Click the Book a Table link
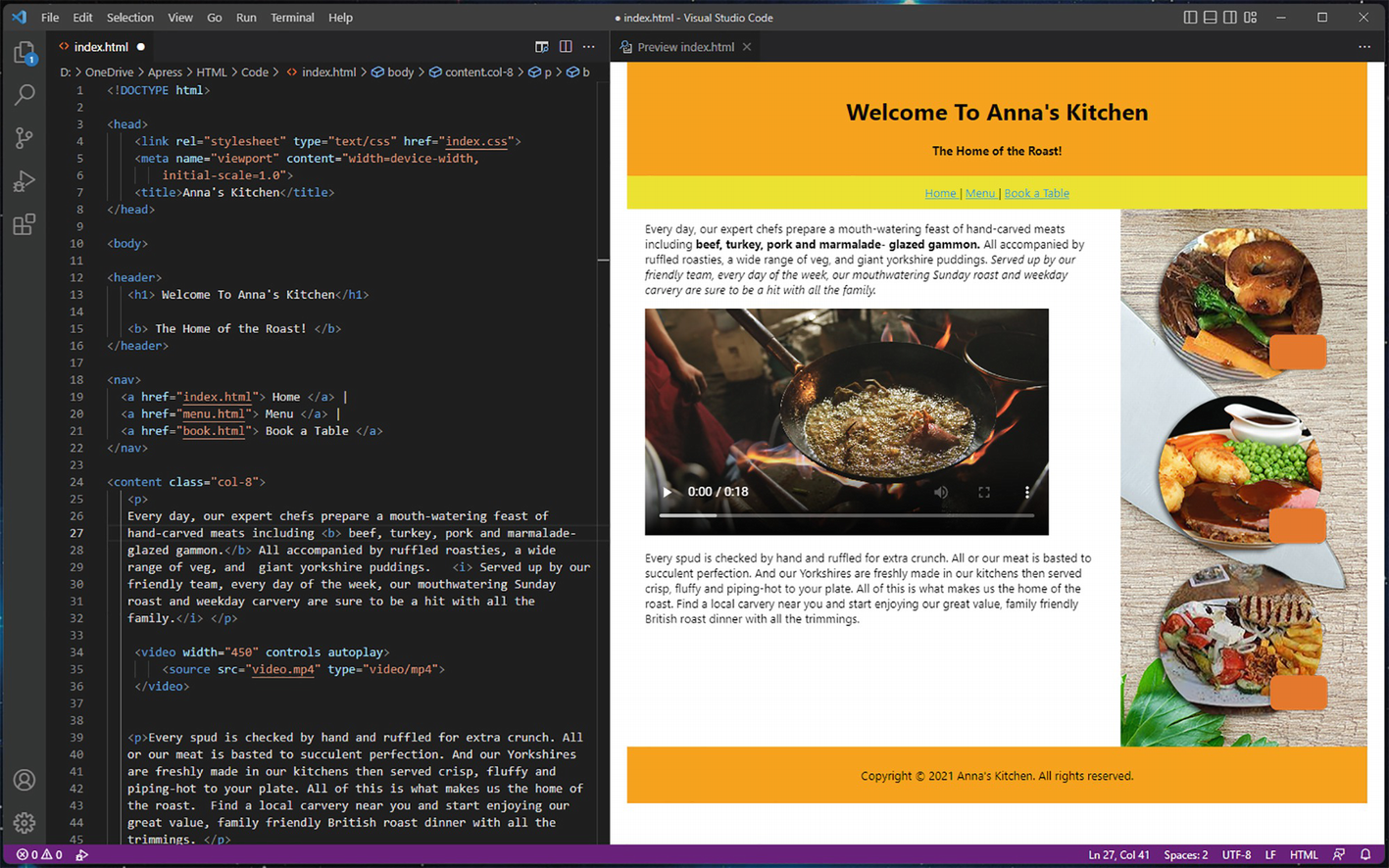 coord(1036,193)
